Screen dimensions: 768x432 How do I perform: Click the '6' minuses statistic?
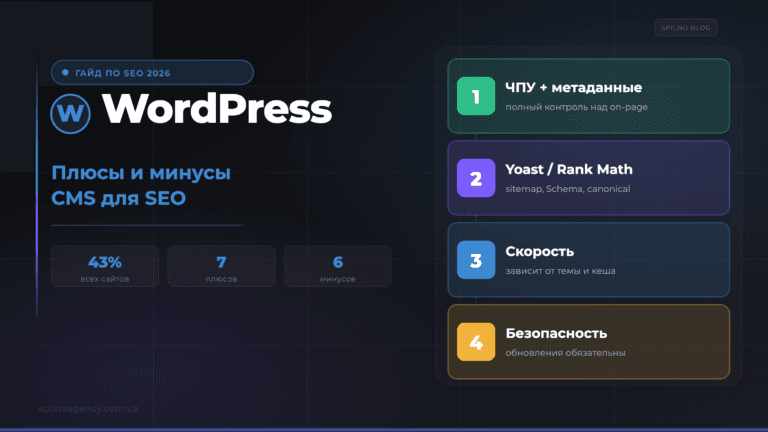pyautogui.click(x=338, y=263)
